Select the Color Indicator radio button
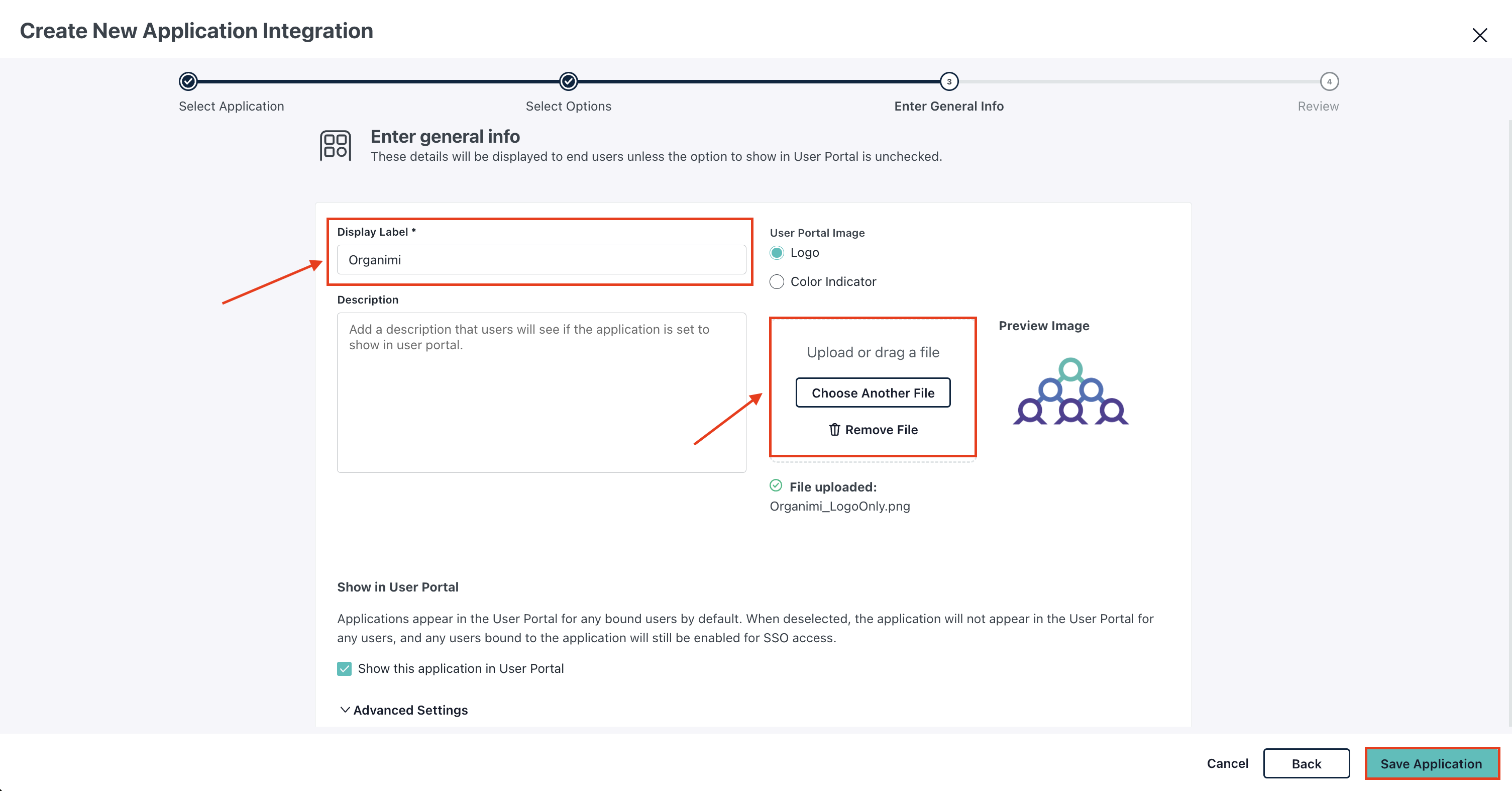Image resolution: width=1512 pixels, height=791 pixels. [777, 282]
